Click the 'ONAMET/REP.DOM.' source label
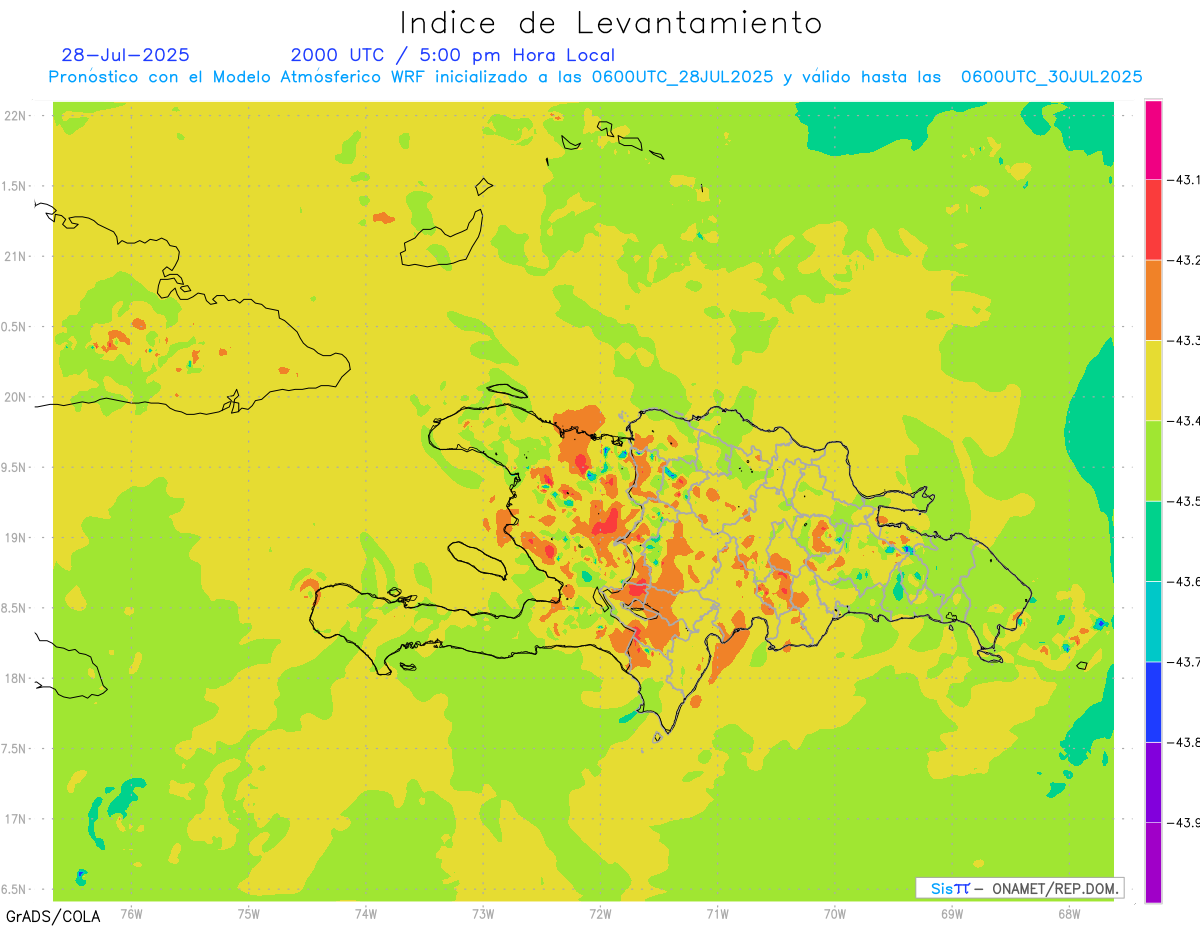 [x=1054, y=888]
